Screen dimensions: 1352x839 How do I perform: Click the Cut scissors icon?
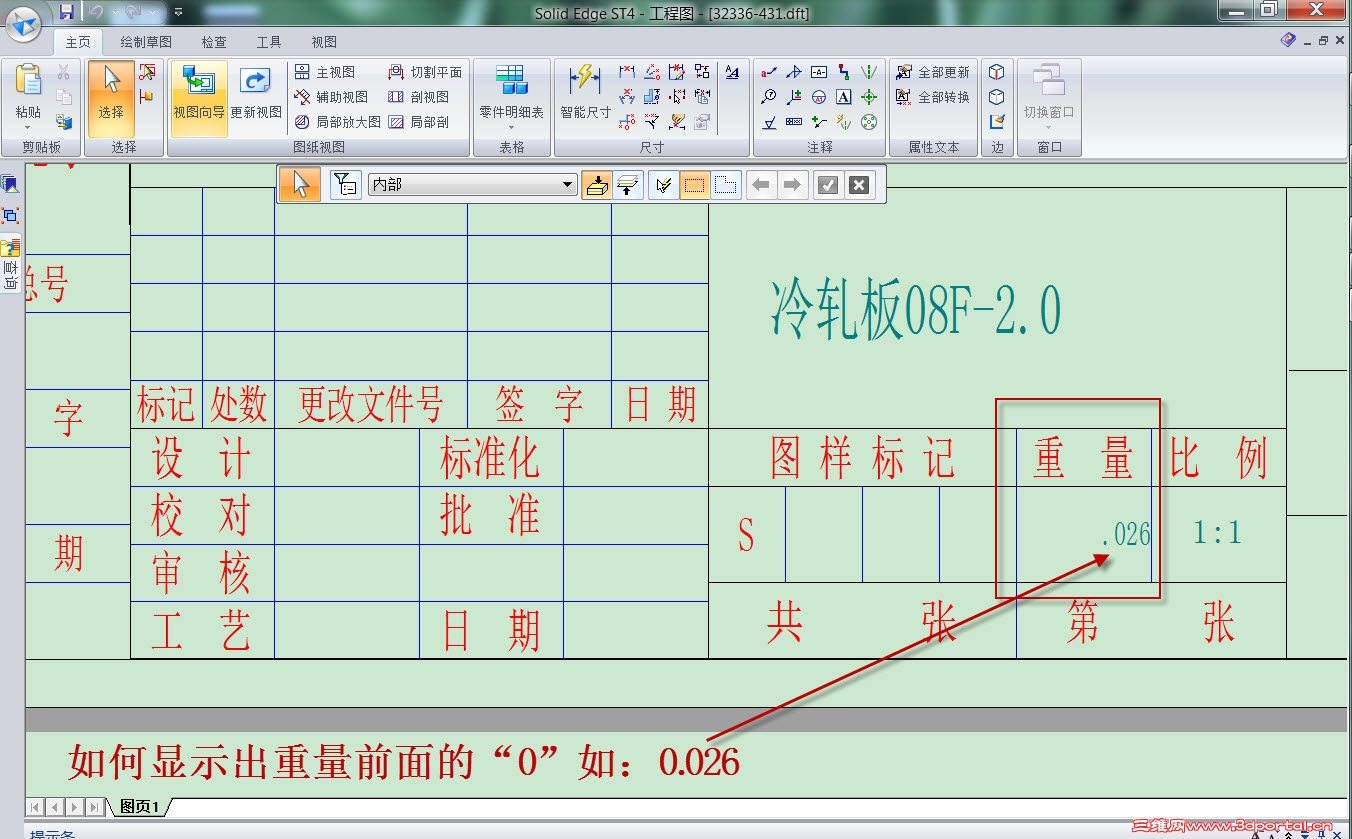(64, 72)
